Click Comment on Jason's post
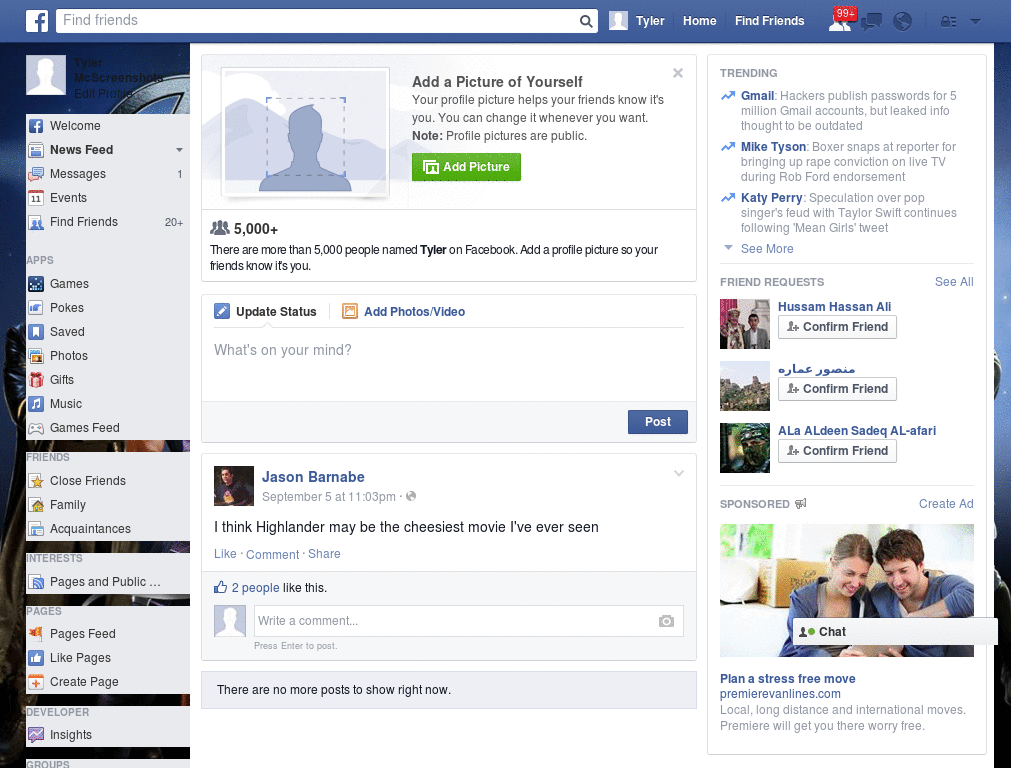 272,554
